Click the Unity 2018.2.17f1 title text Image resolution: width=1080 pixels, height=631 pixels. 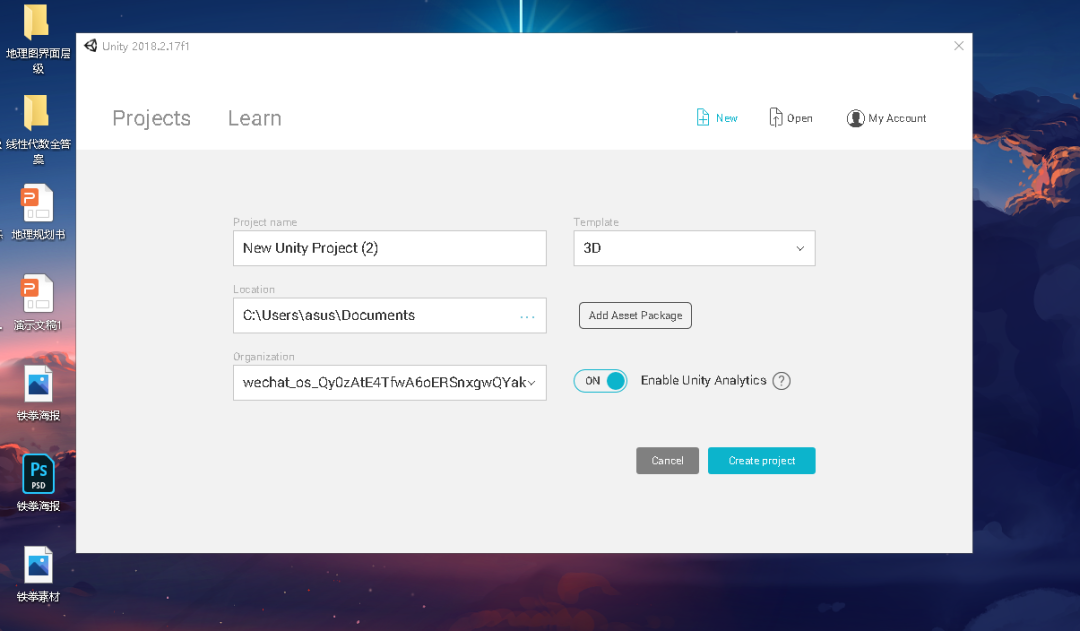(x=145, y=46)
